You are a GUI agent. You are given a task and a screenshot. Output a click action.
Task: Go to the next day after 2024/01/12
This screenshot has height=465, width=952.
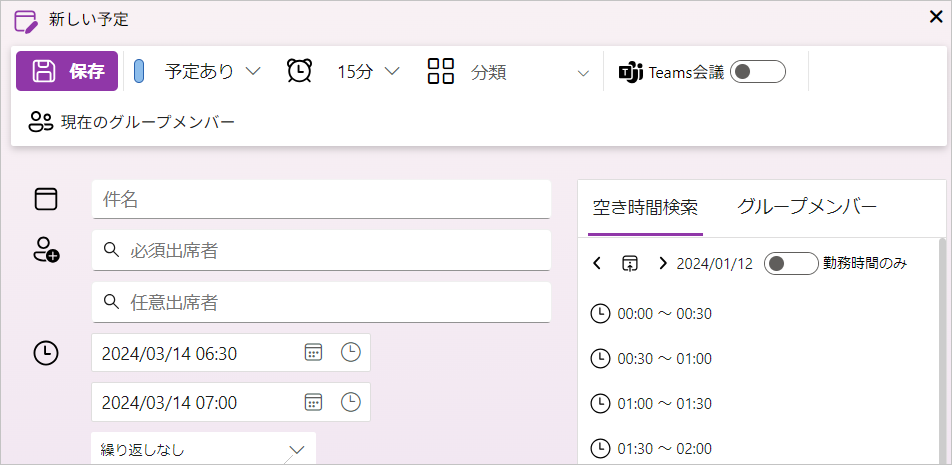point(663,263)
